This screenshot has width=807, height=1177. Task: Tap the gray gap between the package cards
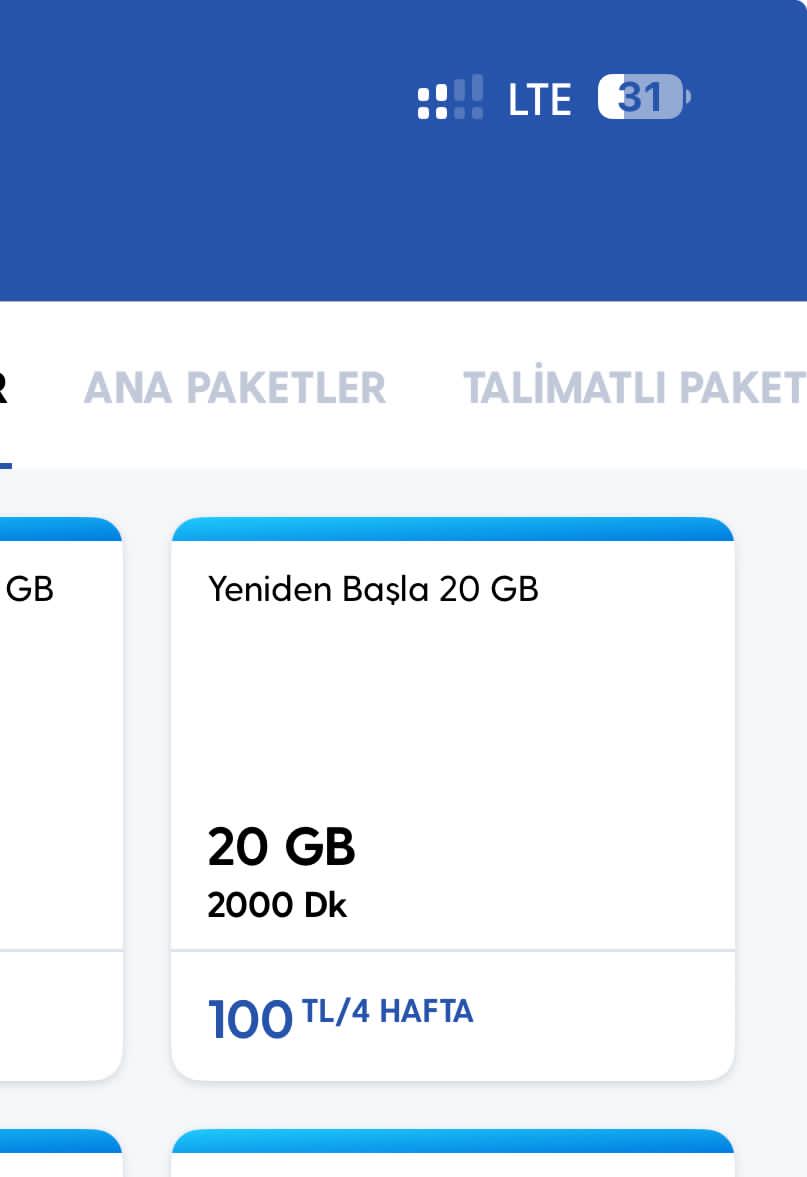pyautogui.click(x=147, y=800)
